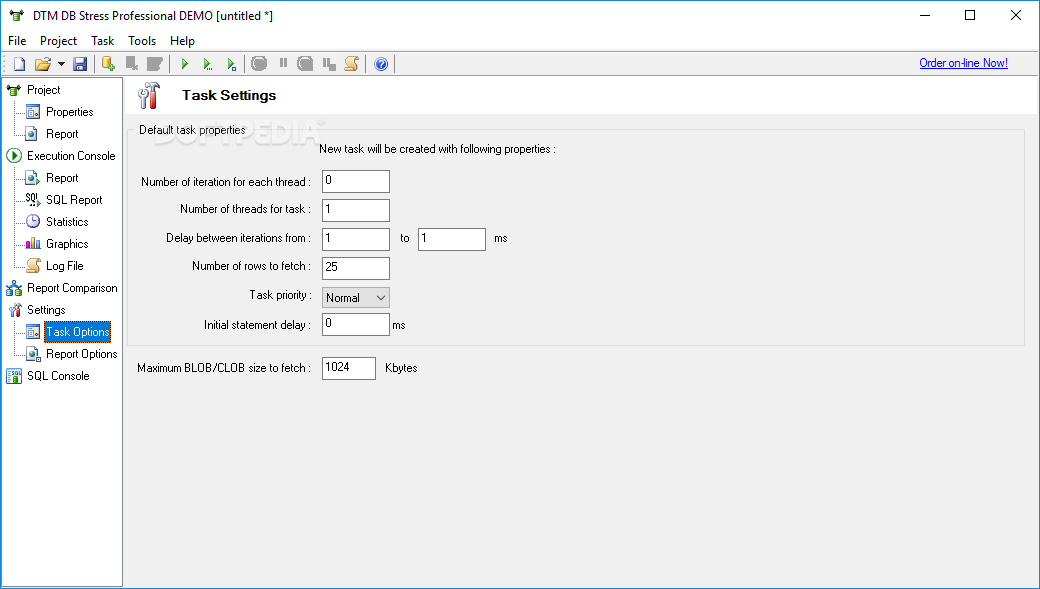Click the Statistics clock icon
Viewport: 1040px width, 589px height.
(33, 222)
